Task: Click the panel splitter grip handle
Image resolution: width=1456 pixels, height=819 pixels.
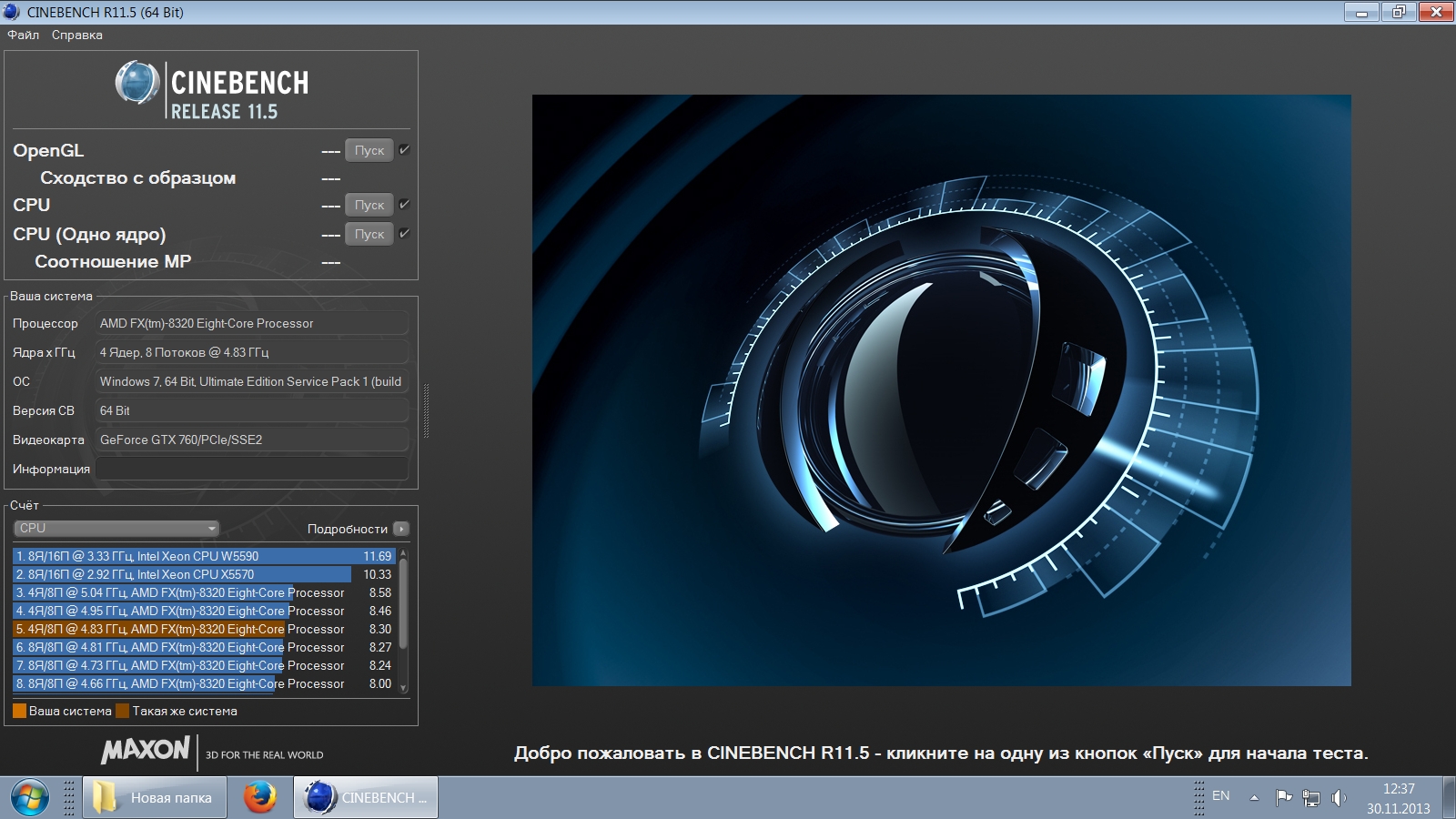Action: pyautogui.click(x=426, y=410)
